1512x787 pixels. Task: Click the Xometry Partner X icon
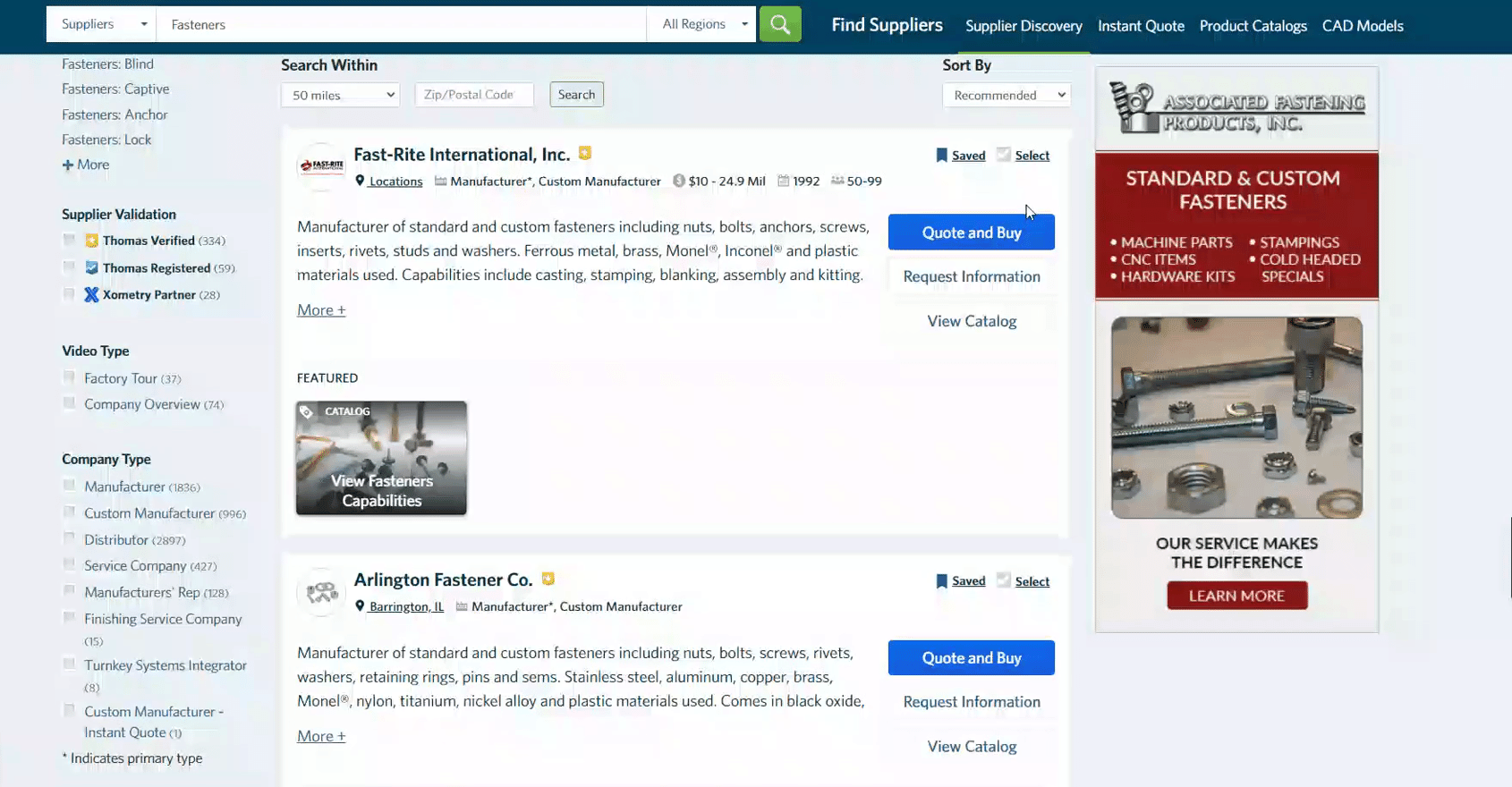[x=91, y=294]
